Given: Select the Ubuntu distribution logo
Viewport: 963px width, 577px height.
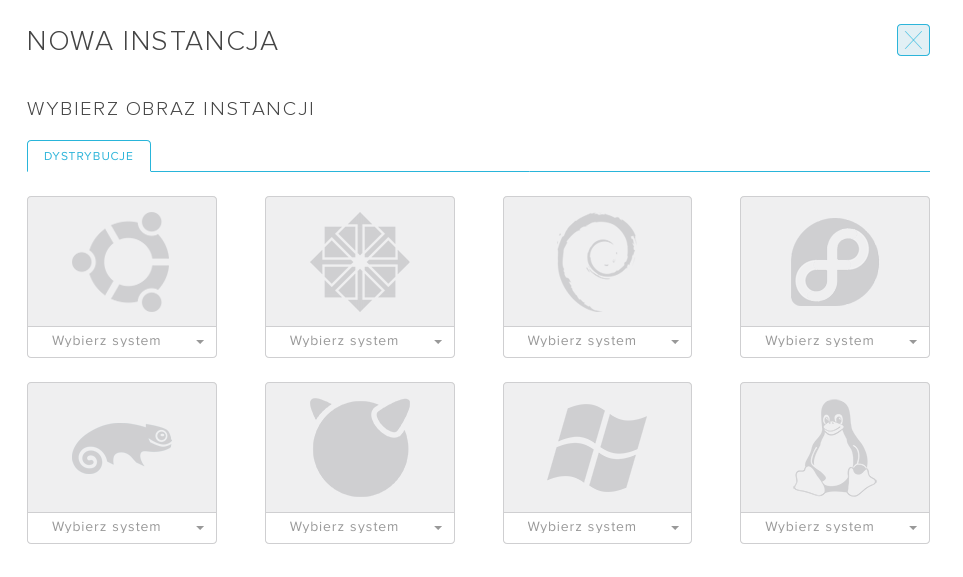Looking at the screenshot, I should (122, 262).
